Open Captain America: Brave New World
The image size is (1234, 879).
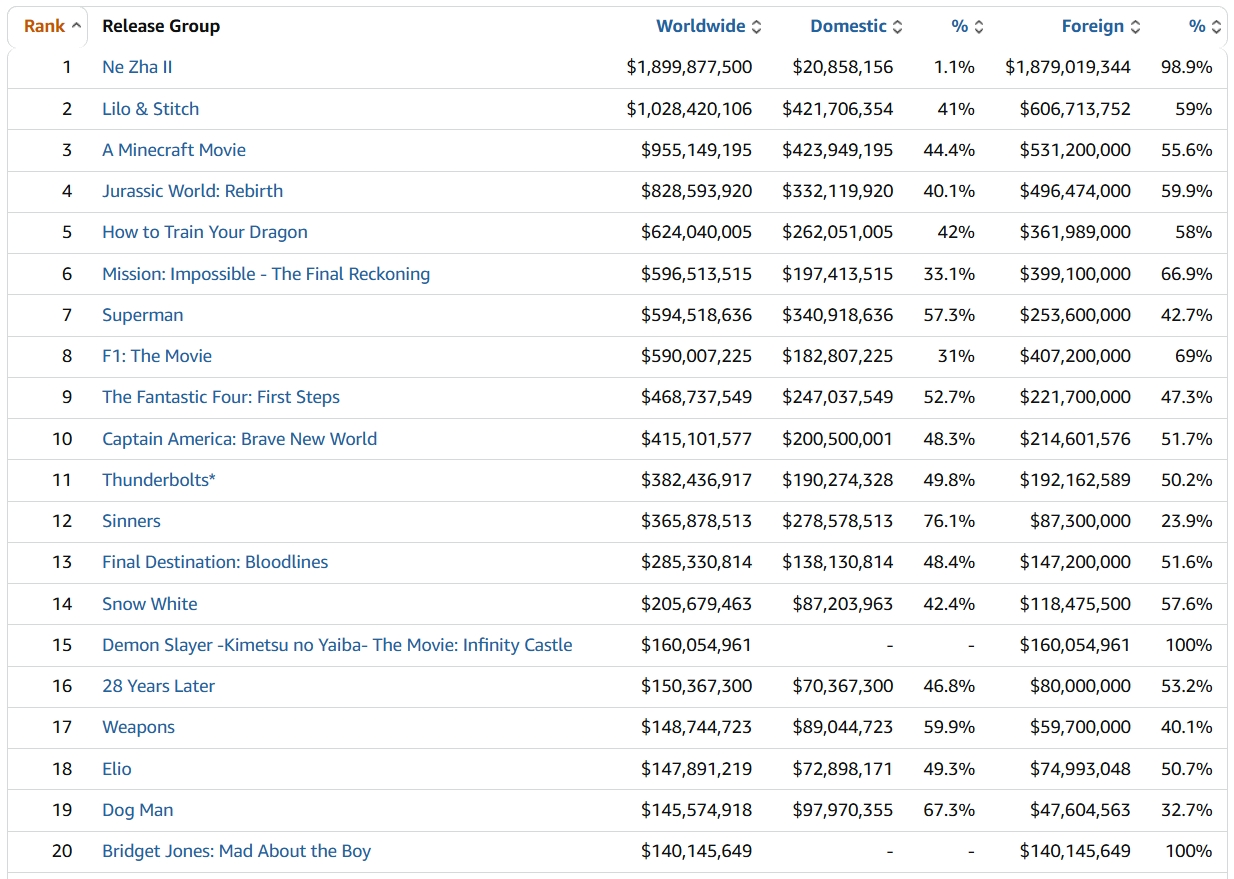tap(239, 439)
